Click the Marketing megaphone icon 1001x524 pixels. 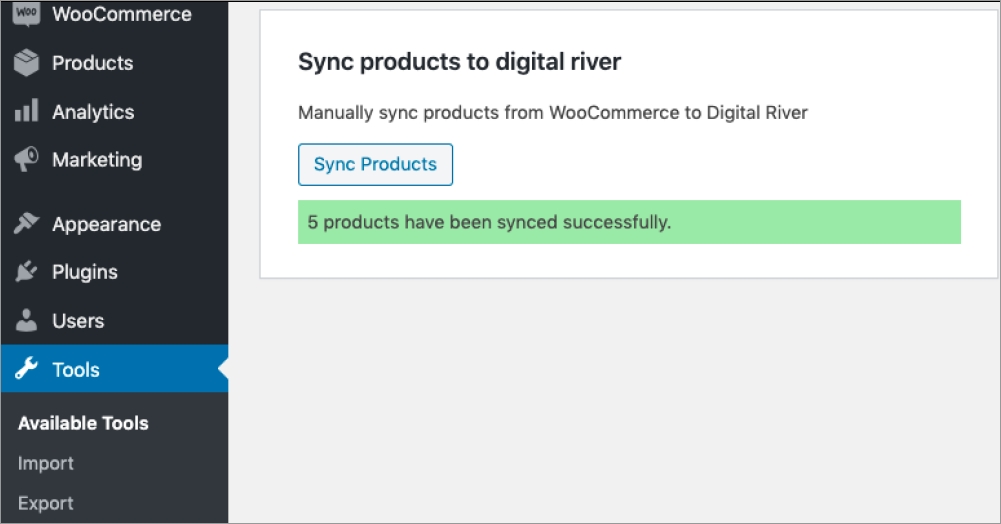pyautogui.click(x=26, y=159)
